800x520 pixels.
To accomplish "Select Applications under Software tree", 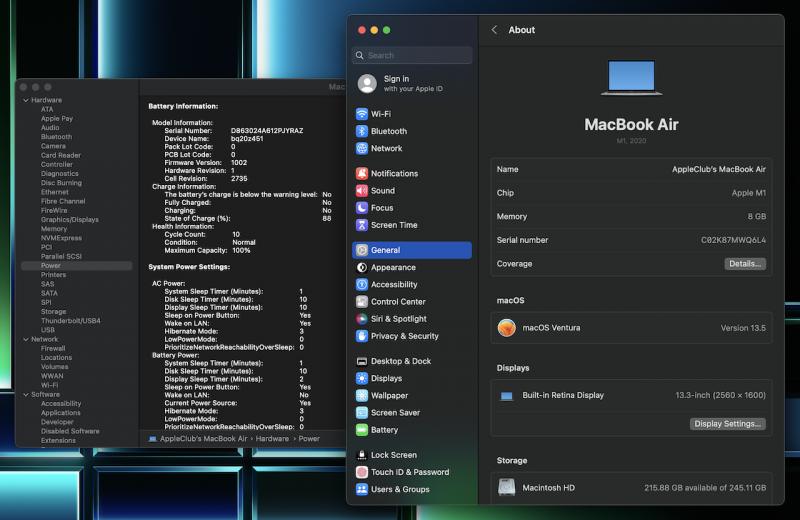I will coord(61,413).
